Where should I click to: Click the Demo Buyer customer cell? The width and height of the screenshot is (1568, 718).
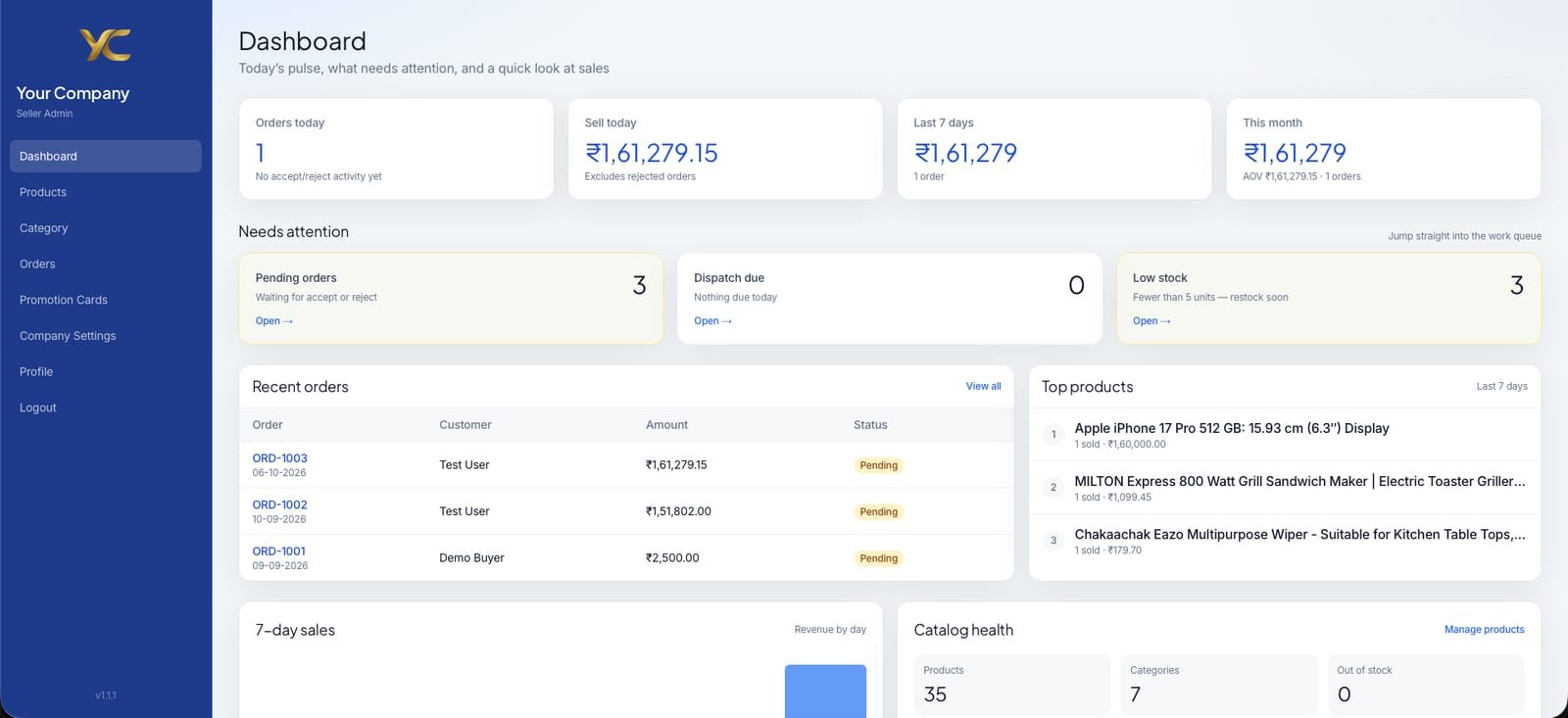tap(471, 558)
